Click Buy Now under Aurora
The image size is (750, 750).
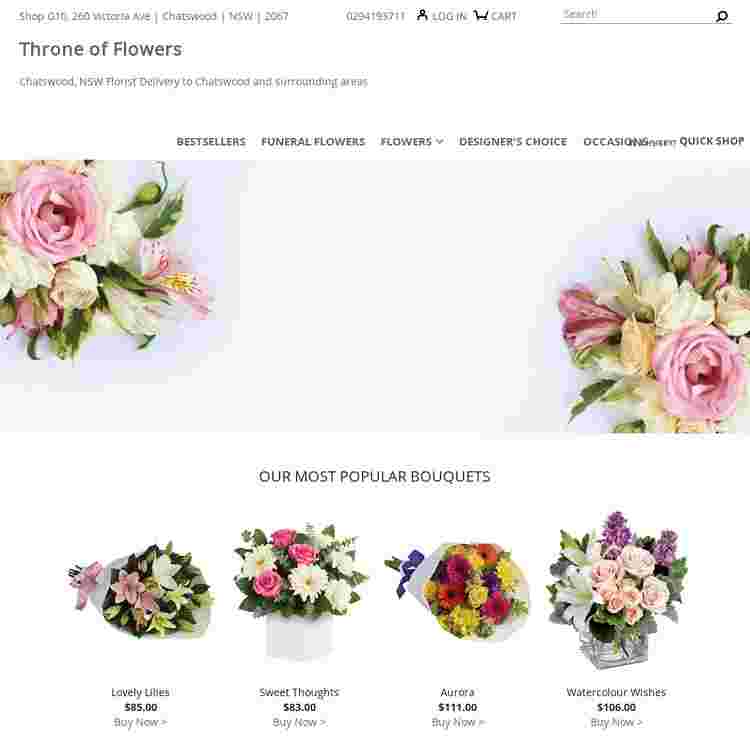click(458, 722)
